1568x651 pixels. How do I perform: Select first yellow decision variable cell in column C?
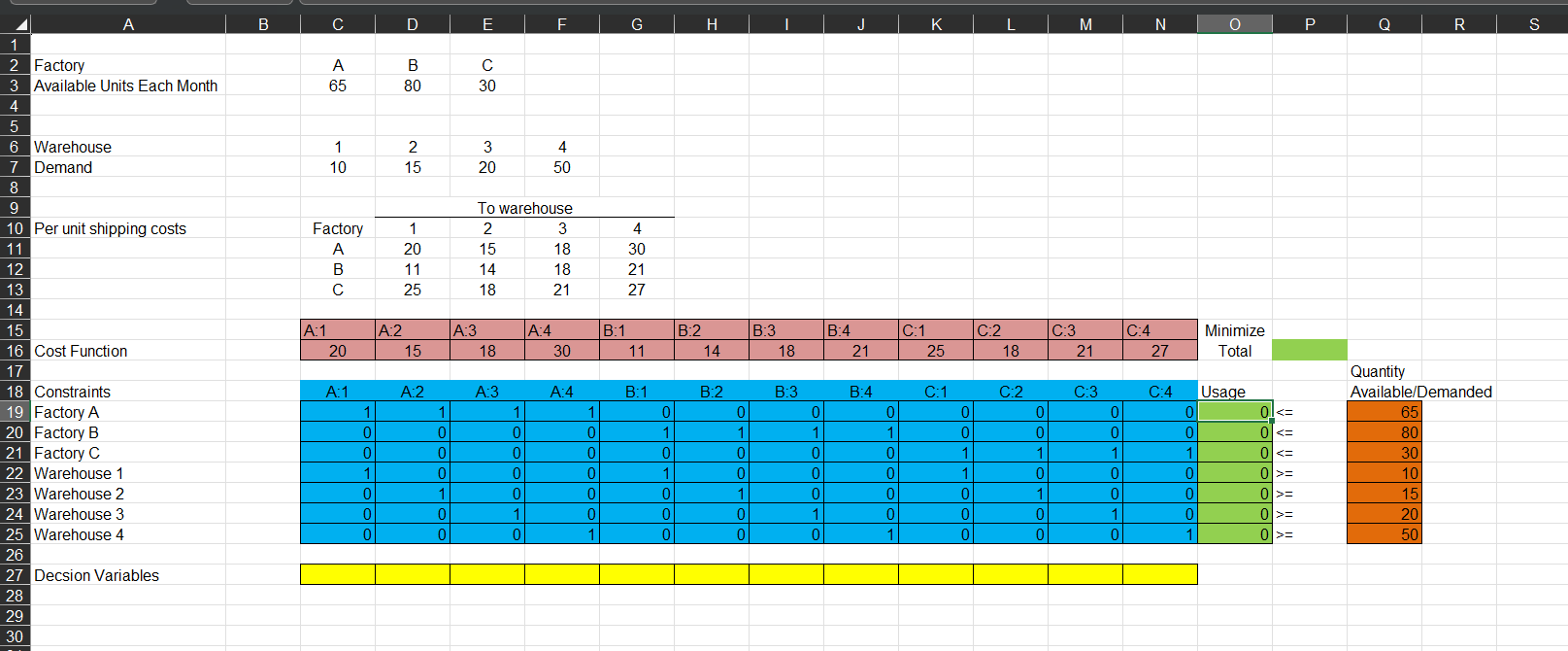(338, 575)
